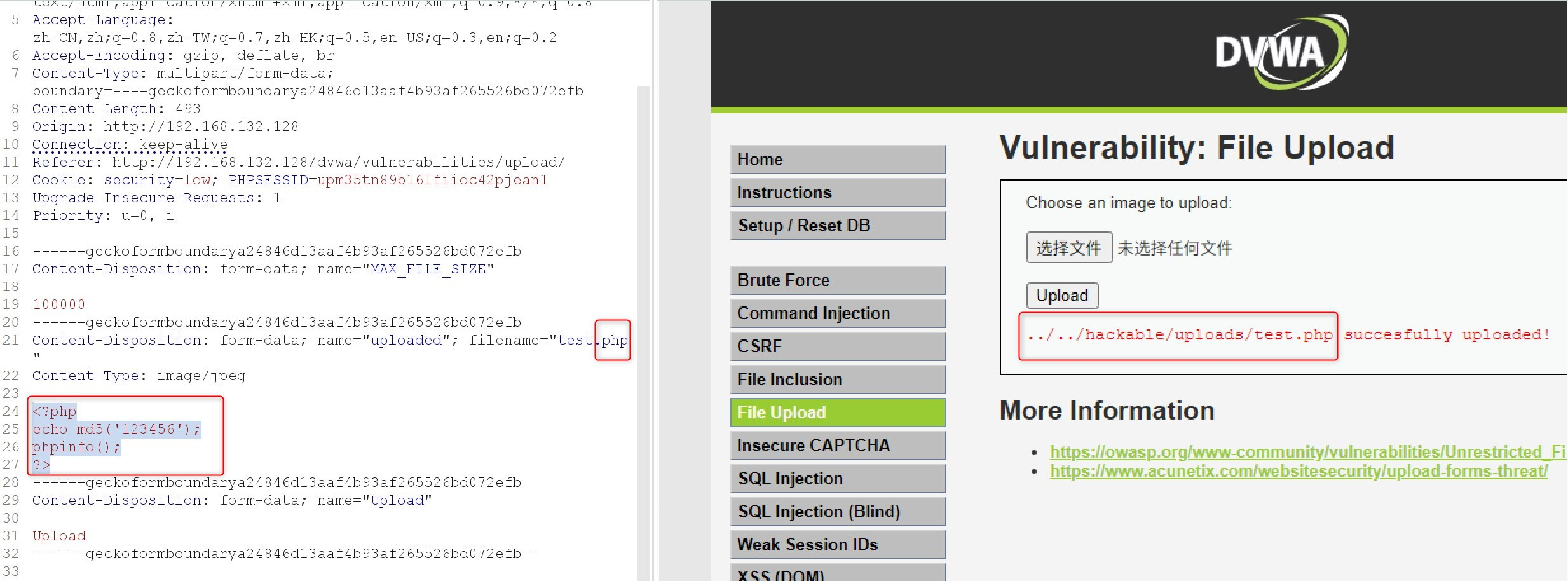This screenshot has width=1568, height=581.
Task: Click the '<?php' line in the request body
Action: 55,411
